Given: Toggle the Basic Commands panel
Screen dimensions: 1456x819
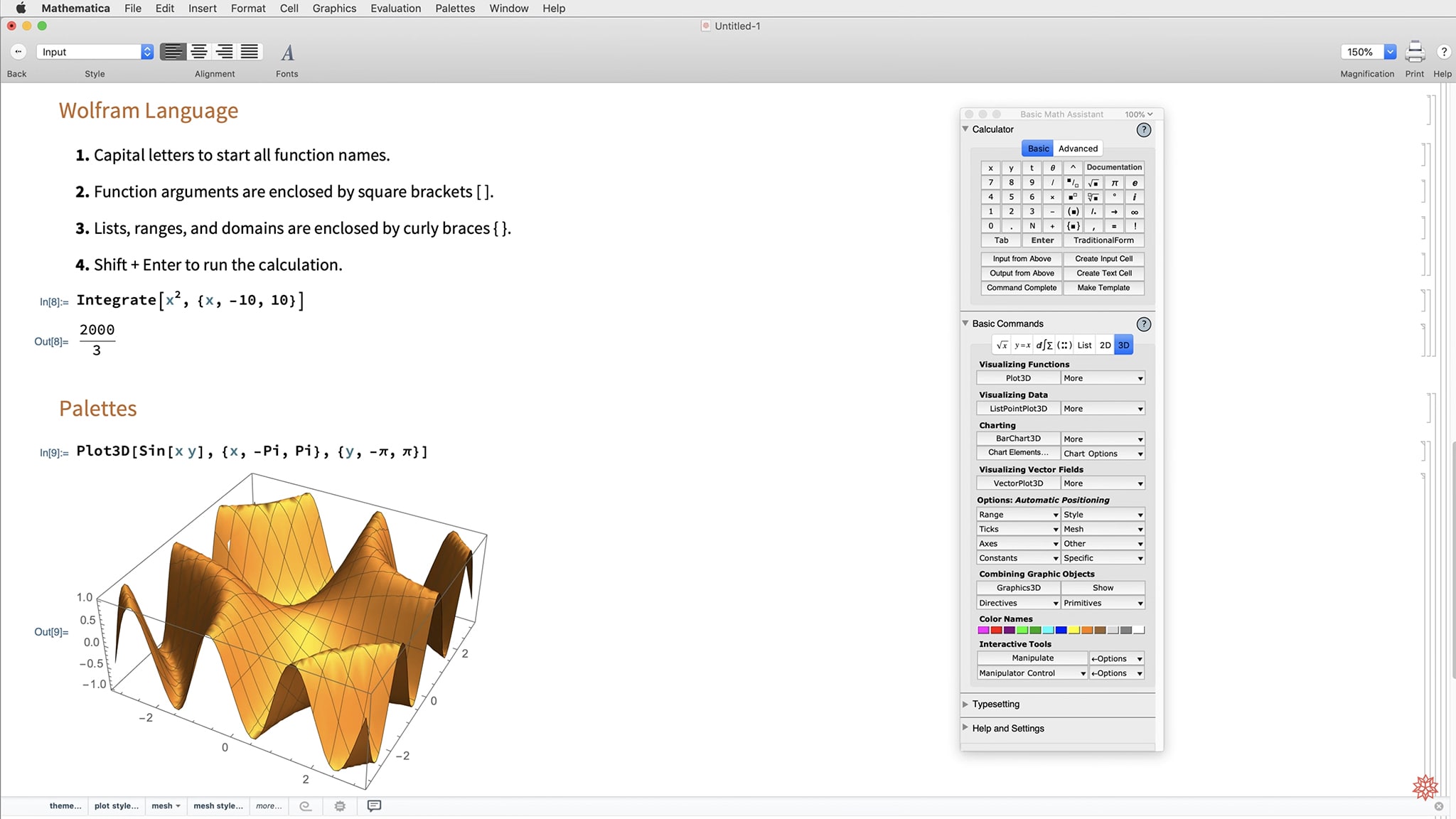Looking at the screenshot, I should [967, 323].
